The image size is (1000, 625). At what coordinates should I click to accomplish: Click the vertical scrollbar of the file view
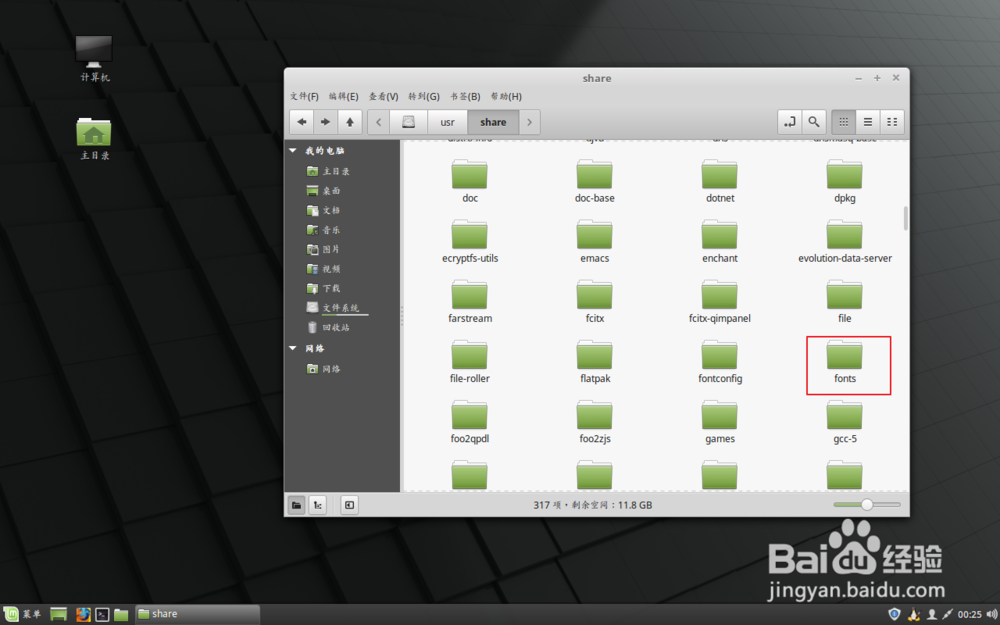coord(906,219)
